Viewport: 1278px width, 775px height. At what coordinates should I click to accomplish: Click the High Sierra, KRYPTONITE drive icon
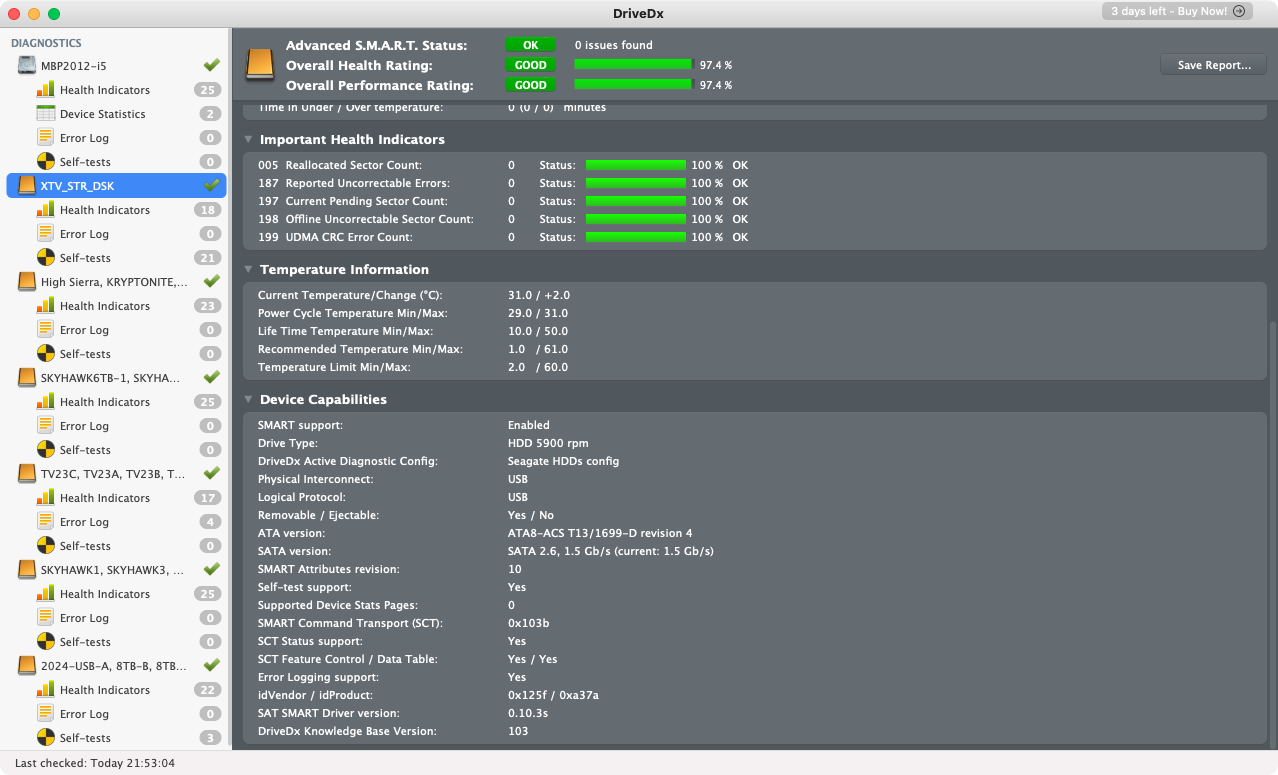click(x=27, y=282)
